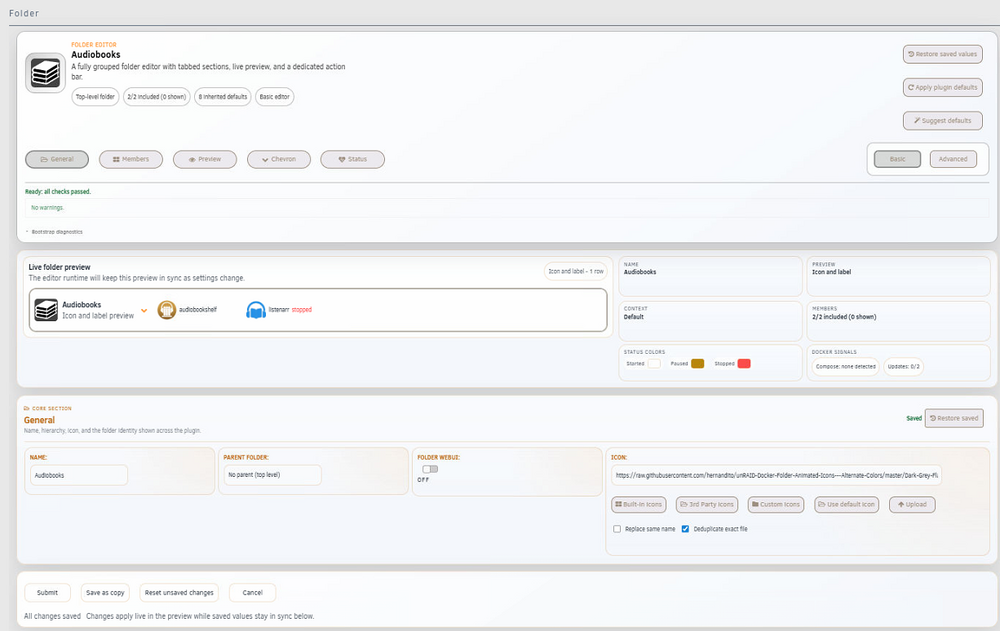Click Restore saved values button
1000x631 pixels.
(943, 54)
